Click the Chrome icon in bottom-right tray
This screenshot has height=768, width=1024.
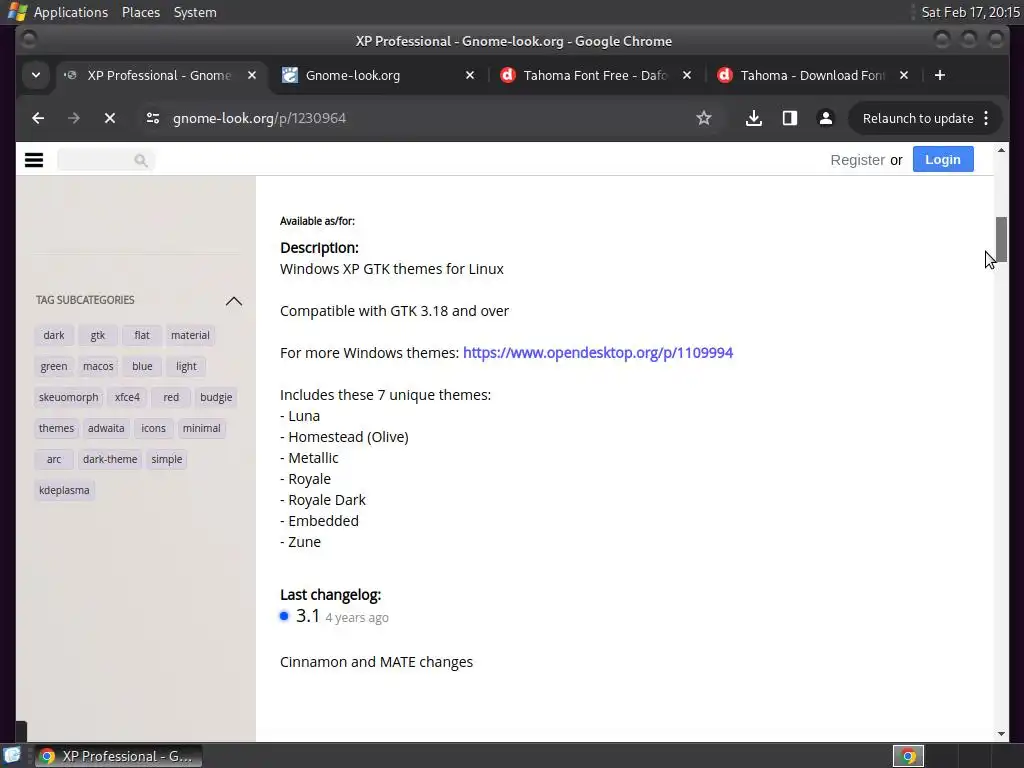click(908, 756)
